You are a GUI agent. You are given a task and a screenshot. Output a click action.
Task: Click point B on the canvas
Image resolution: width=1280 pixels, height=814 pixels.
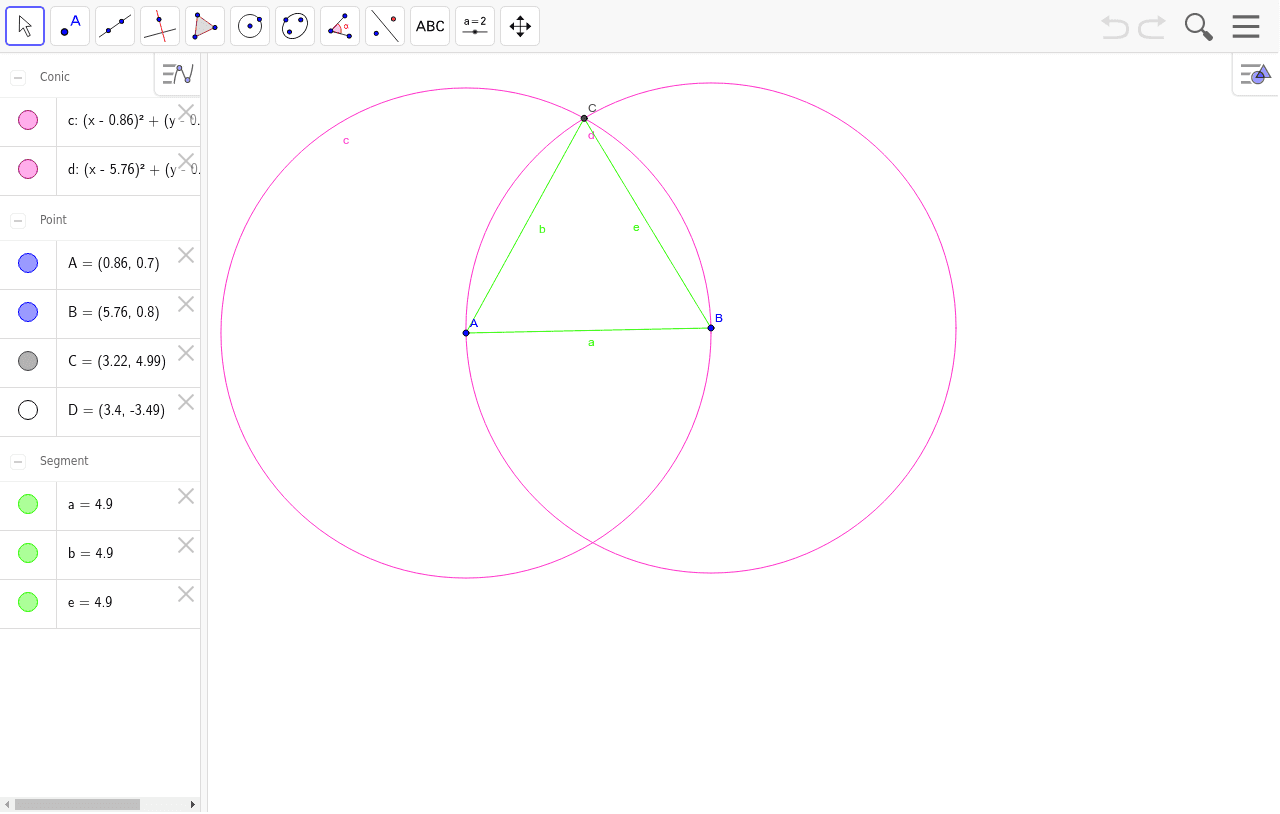(711, 328)
